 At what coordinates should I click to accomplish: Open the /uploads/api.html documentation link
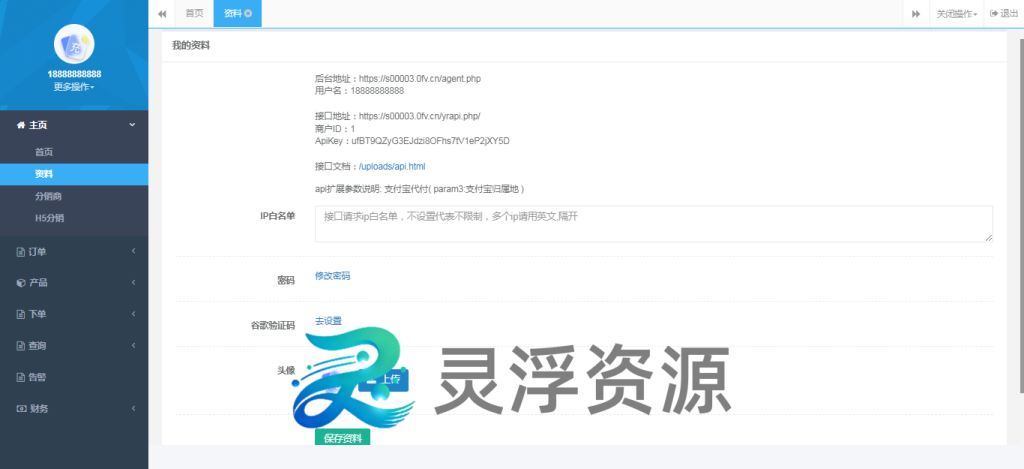[392, 167]
